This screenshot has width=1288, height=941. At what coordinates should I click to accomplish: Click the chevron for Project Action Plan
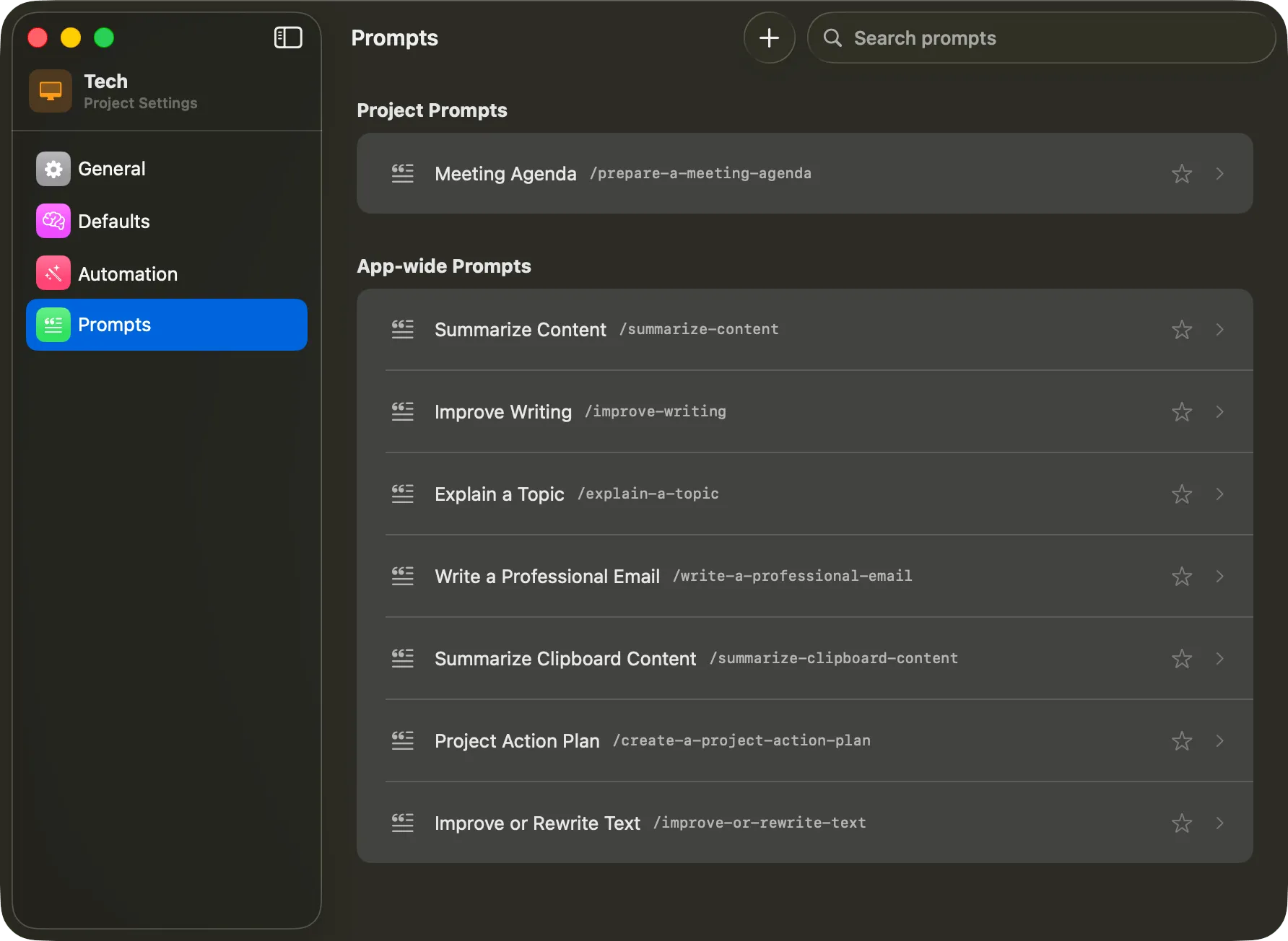tap(1219, 740)
